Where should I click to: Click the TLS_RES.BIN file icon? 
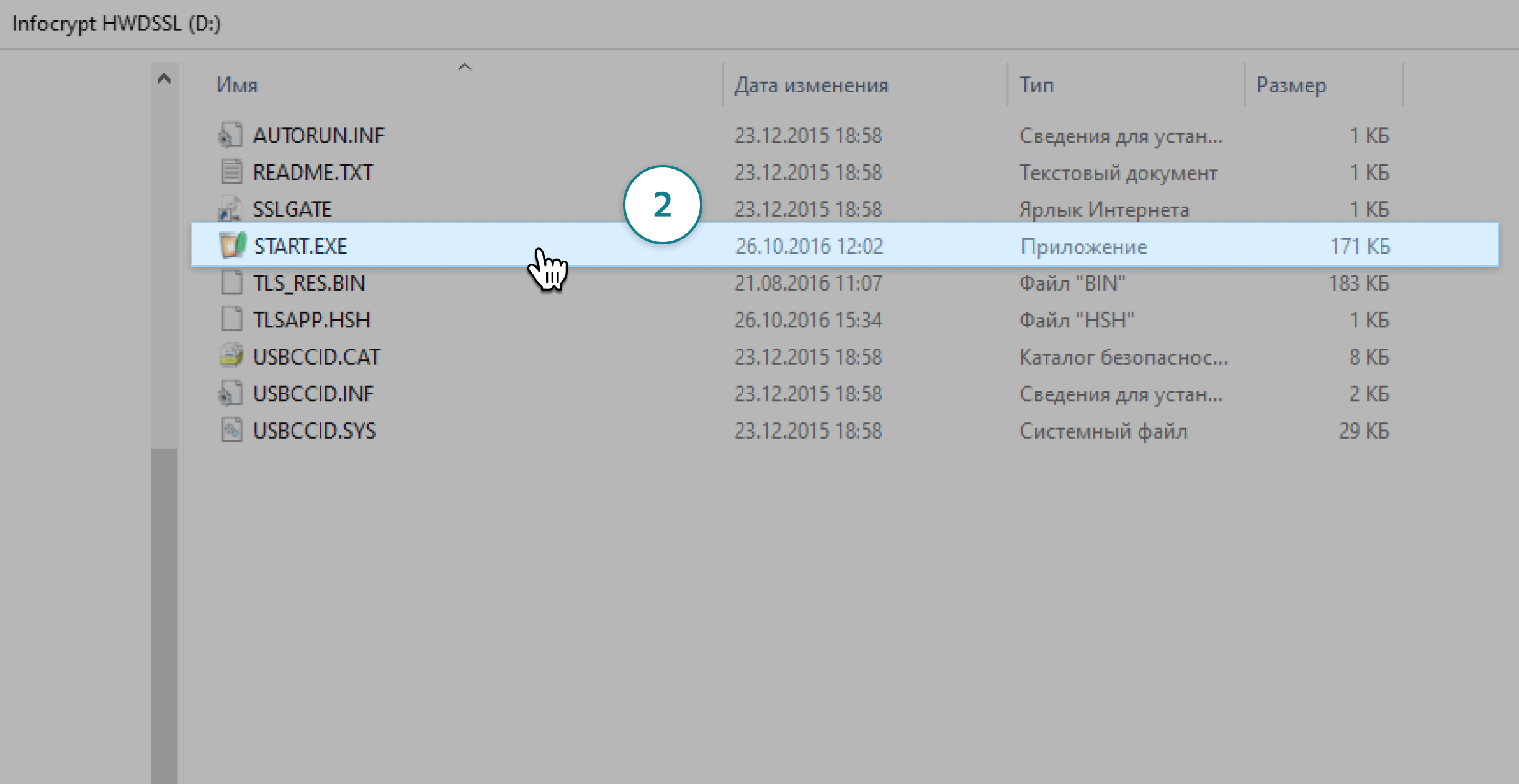231,283
